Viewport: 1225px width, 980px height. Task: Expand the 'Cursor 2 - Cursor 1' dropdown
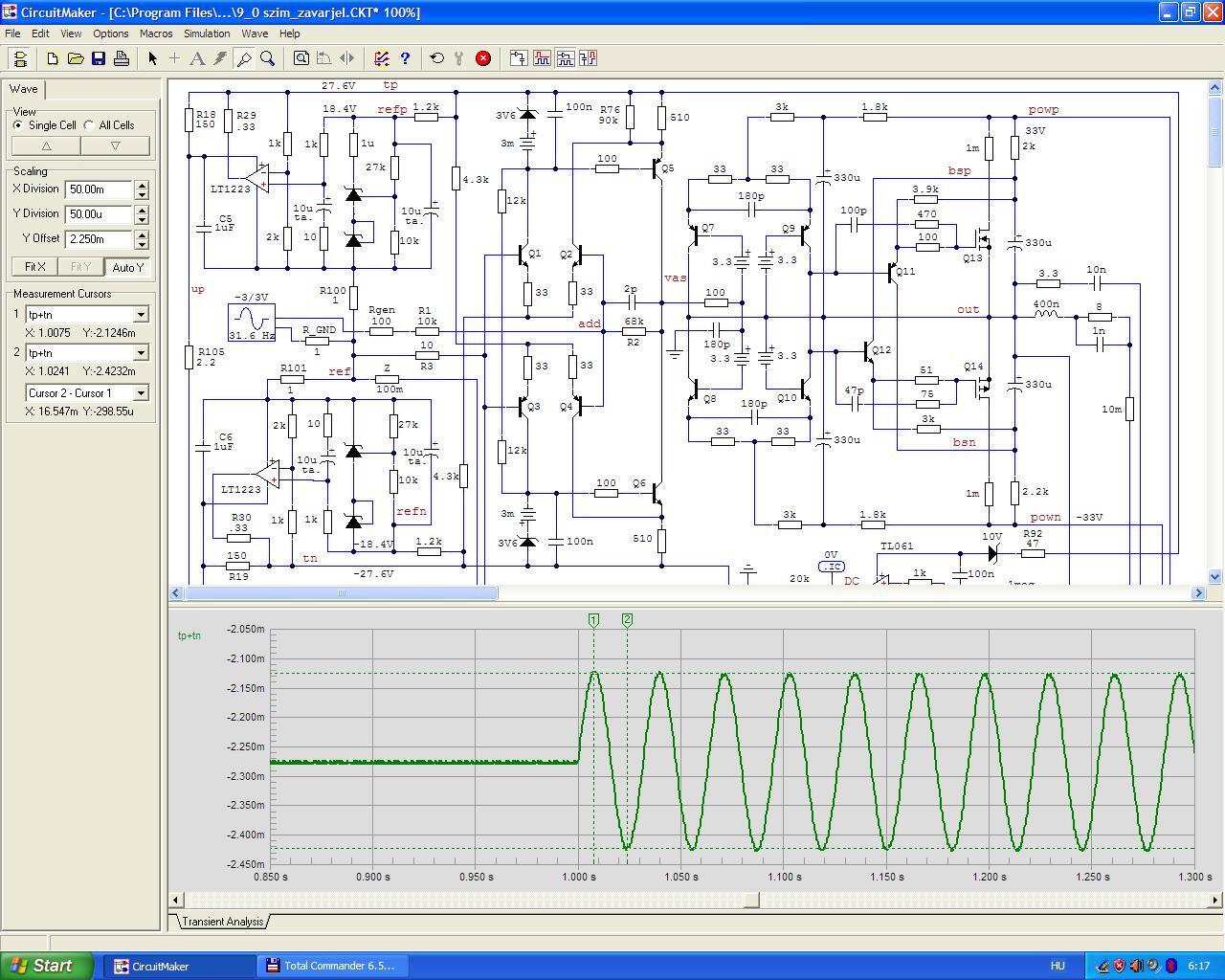pos(141,393)
